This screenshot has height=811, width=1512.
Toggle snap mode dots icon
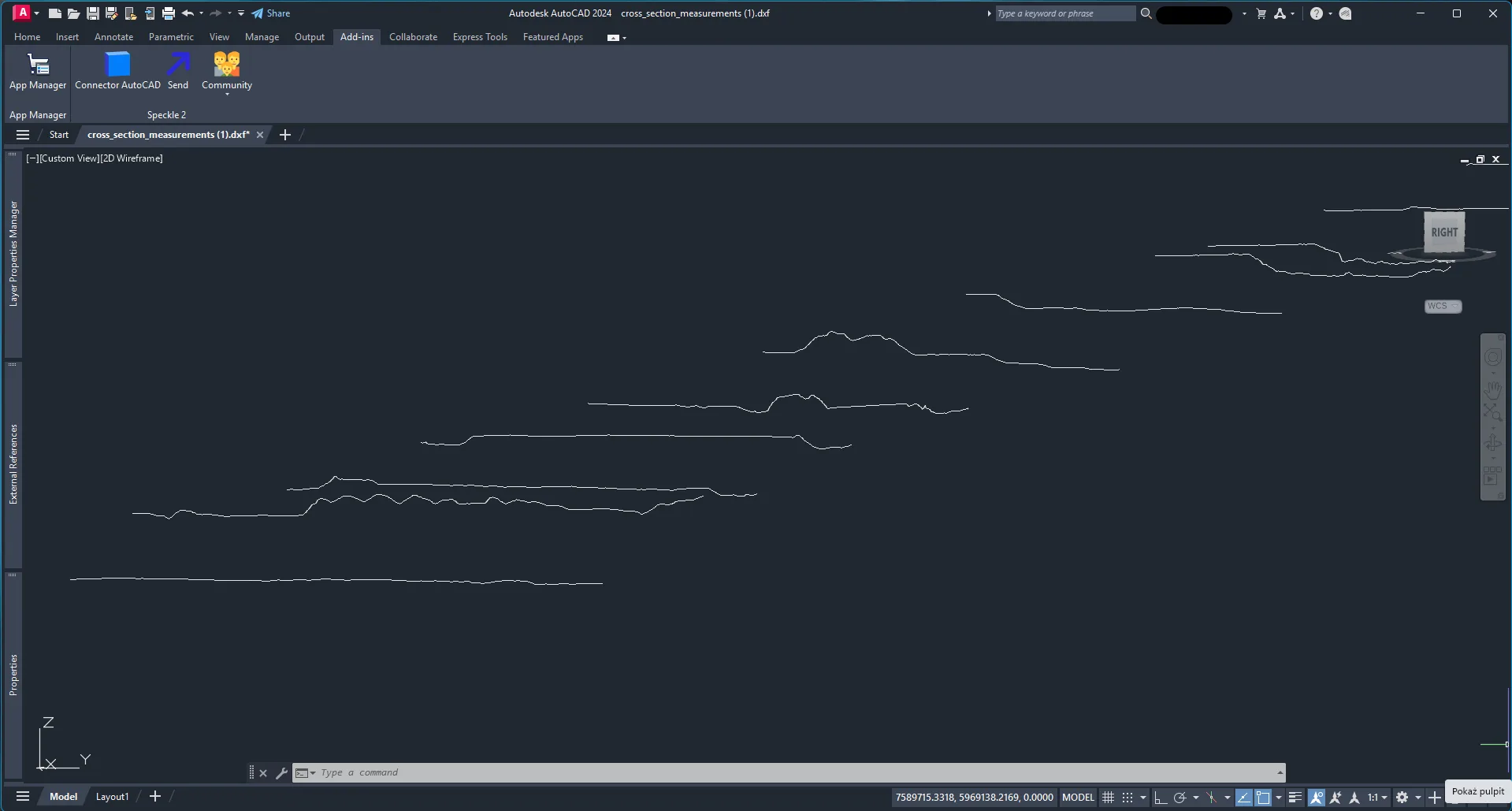pos(1127,798)
